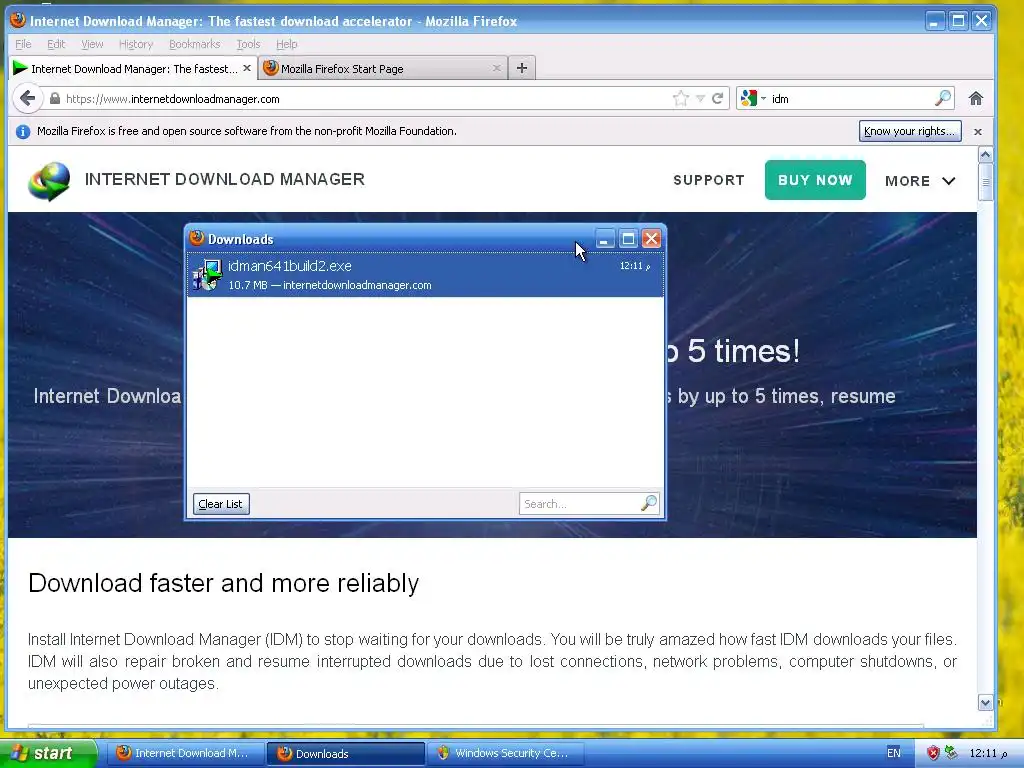Switch to Internet Download M... taskbar button
This screenshot has width=1024, height=768.
184,753
